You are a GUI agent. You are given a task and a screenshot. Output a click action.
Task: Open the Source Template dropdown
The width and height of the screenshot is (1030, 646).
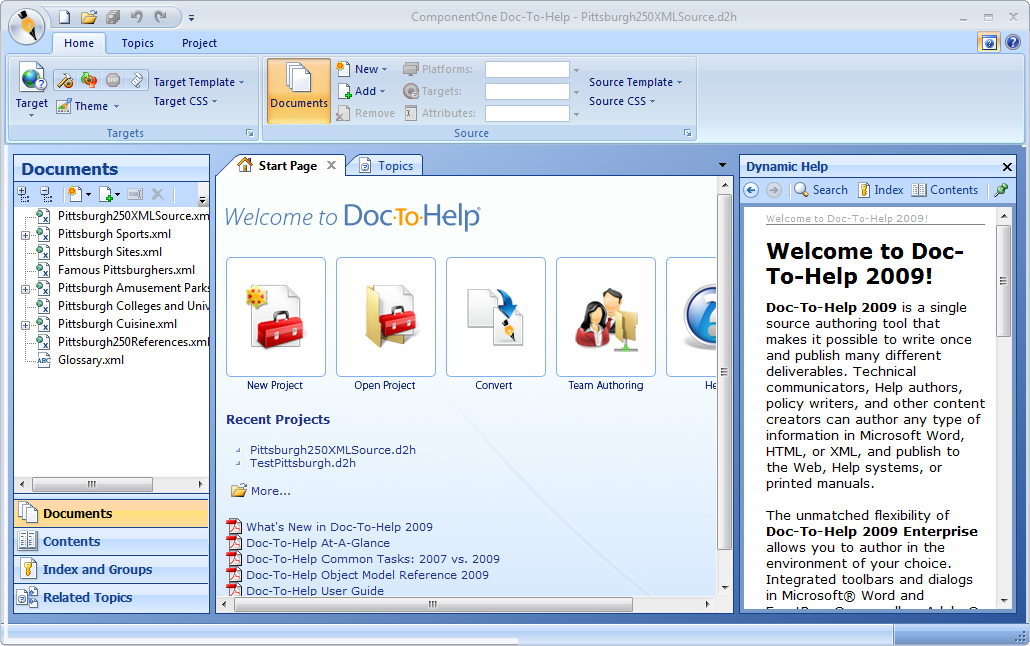[x=635, y=82]
